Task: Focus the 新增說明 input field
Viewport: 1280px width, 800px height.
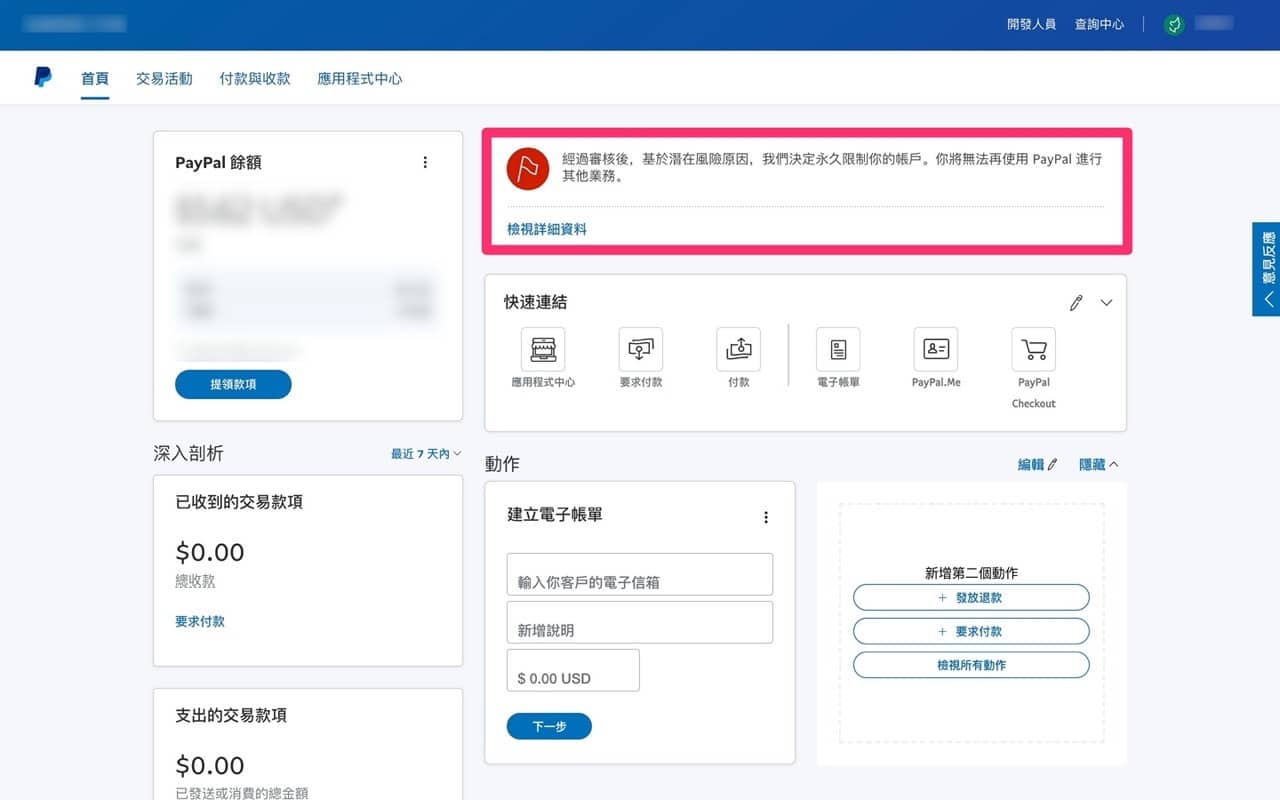Action: coord(640,622)
